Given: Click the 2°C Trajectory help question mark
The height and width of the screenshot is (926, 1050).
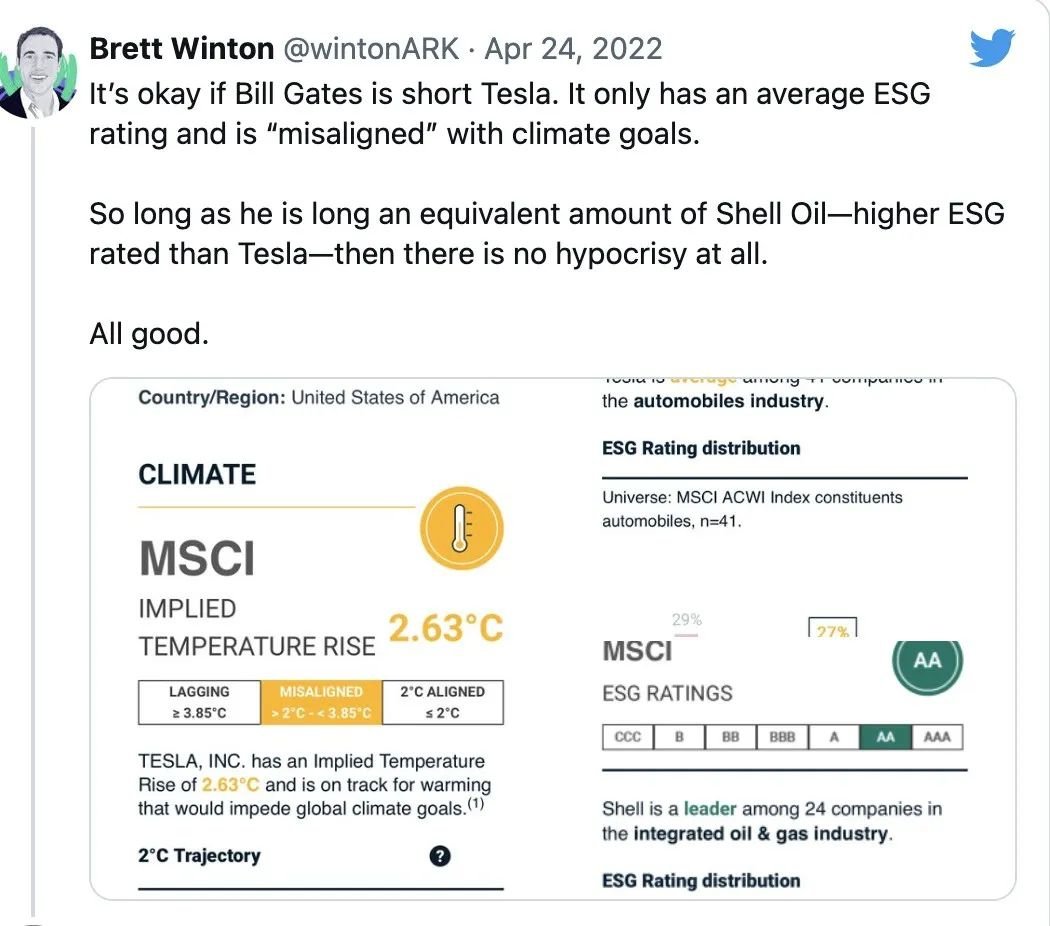Looking at the screenshot, I should [439, 856].
